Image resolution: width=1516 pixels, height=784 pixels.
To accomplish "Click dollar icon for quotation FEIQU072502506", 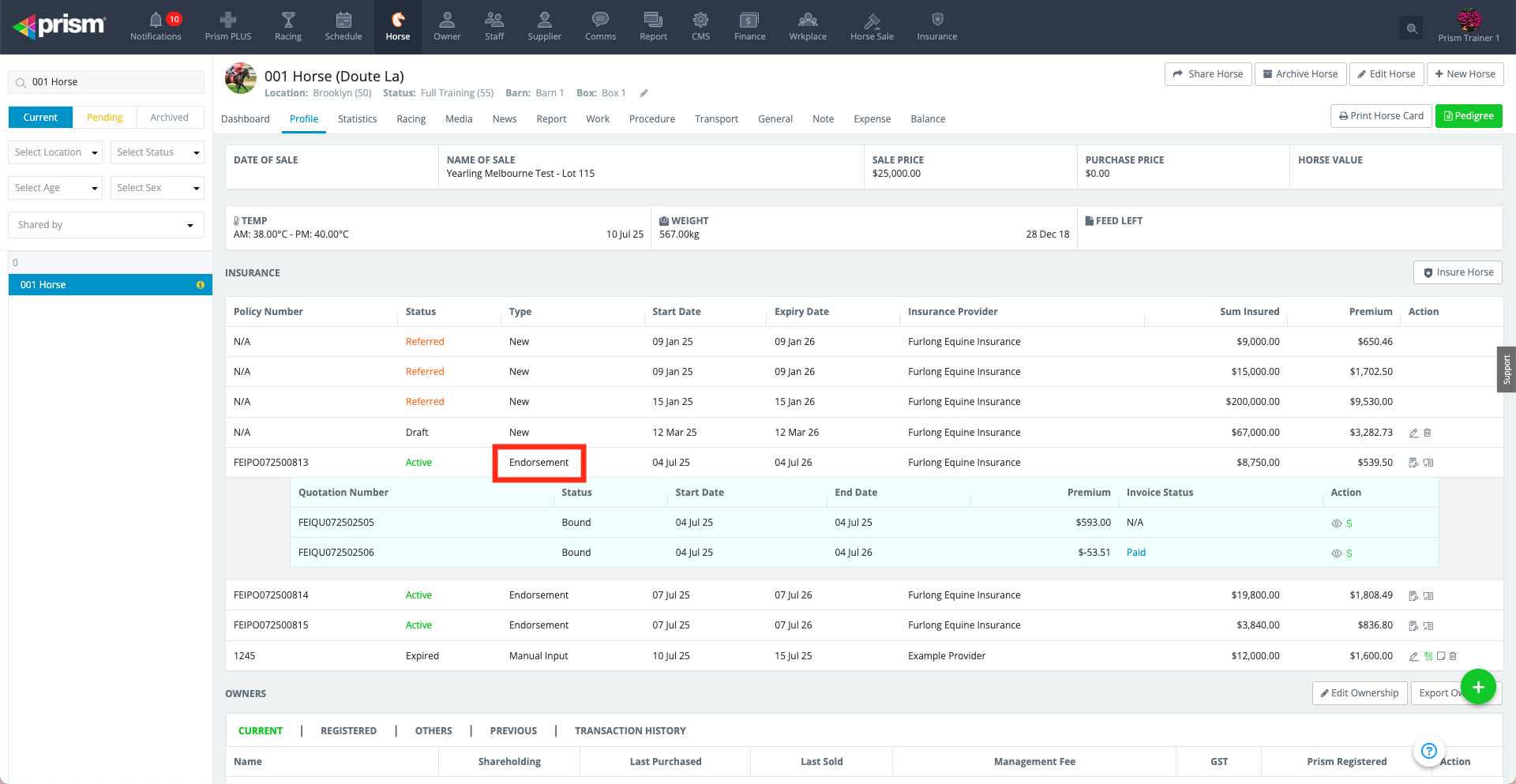I will [x=1349, y=553].
